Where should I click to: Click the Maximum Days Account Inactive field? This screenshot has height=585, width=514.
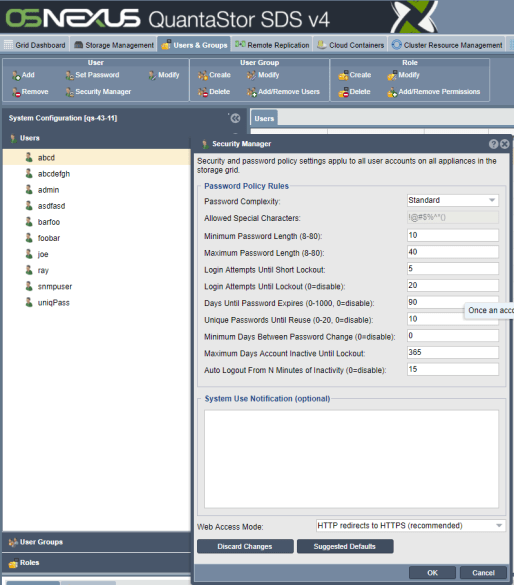click(x=453, y=353)
